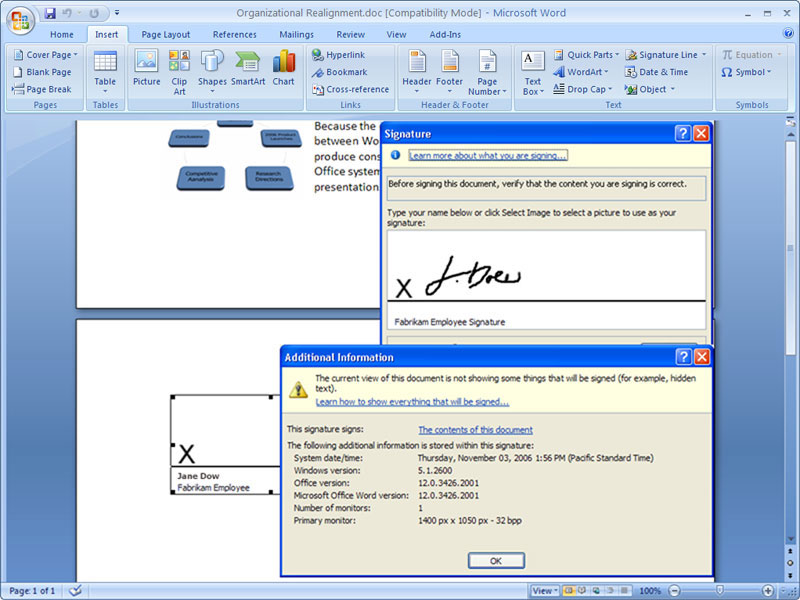
Task: Expand the Quick Parts menu
Action: [586, 55]
